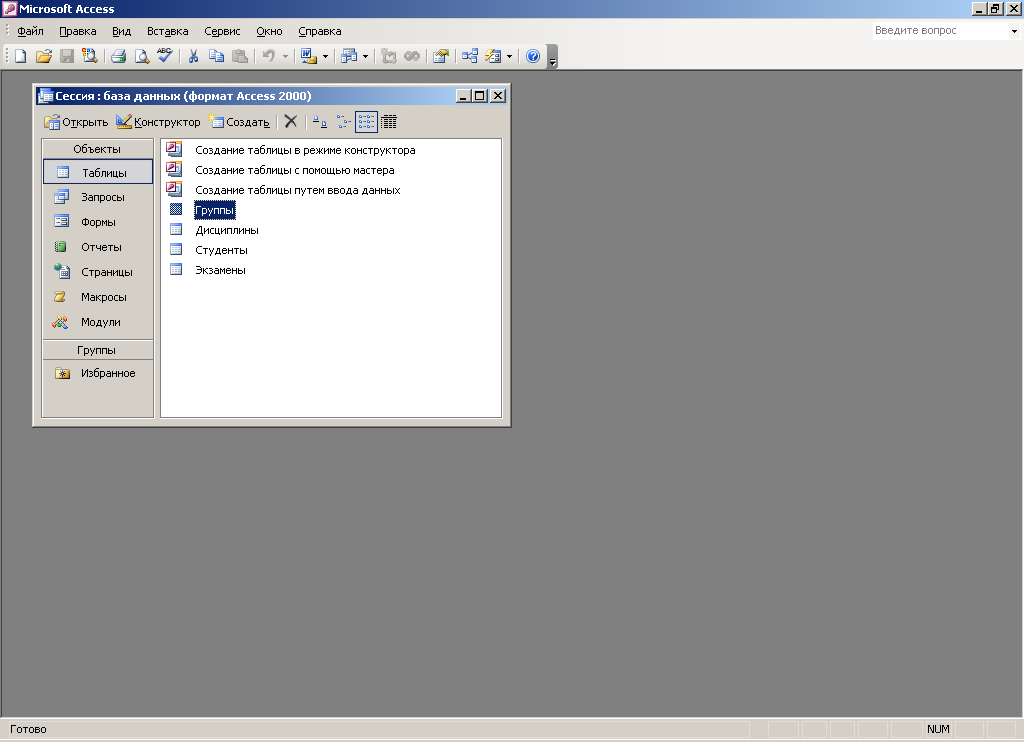Image resolution: width=1024 pixels, height=742 pixels.
Task: Open the Справка menu
Action: (319, 31)
